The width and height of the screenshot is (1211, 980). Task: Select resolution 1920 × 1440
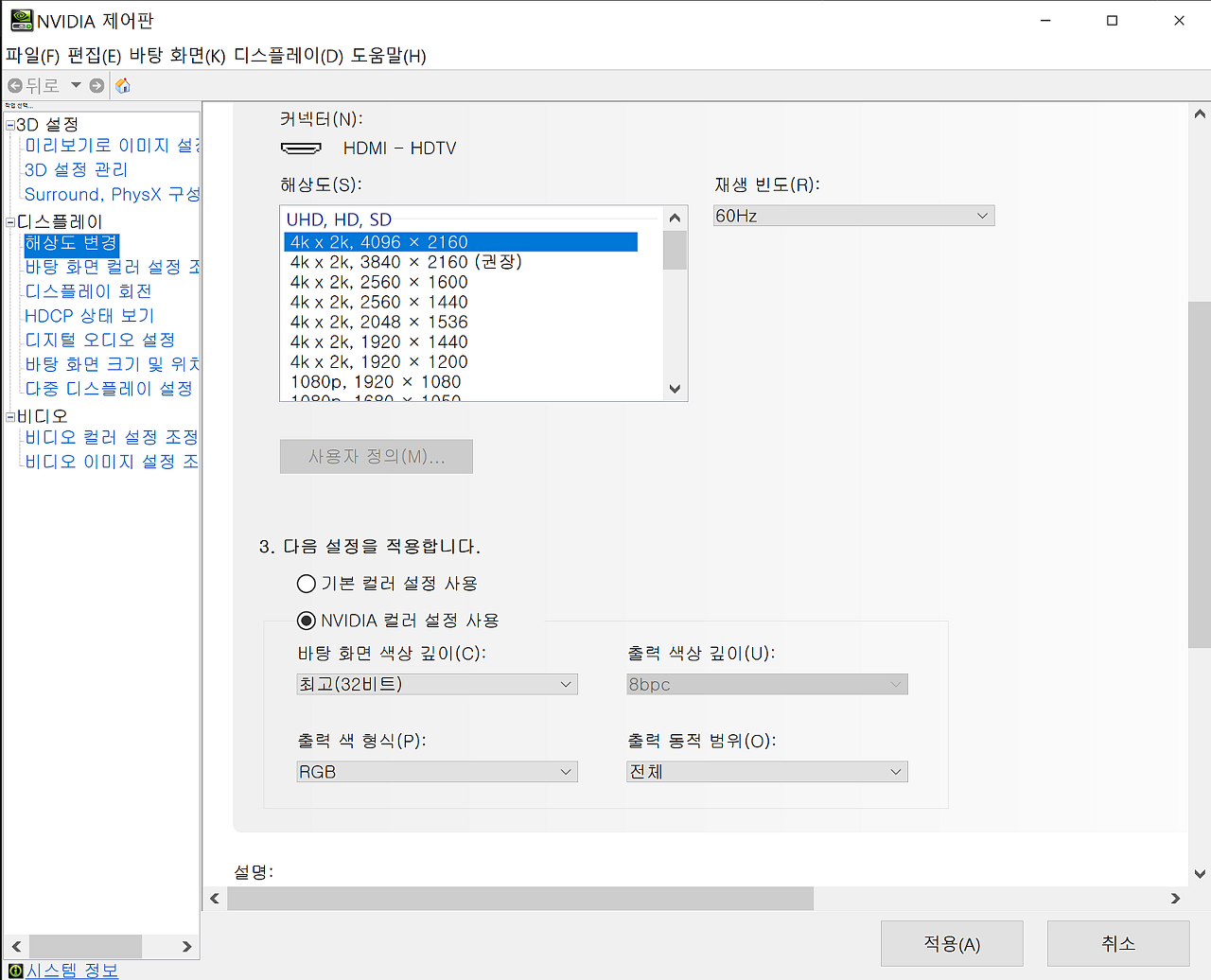pyautogui.click(x=378, y=341)
